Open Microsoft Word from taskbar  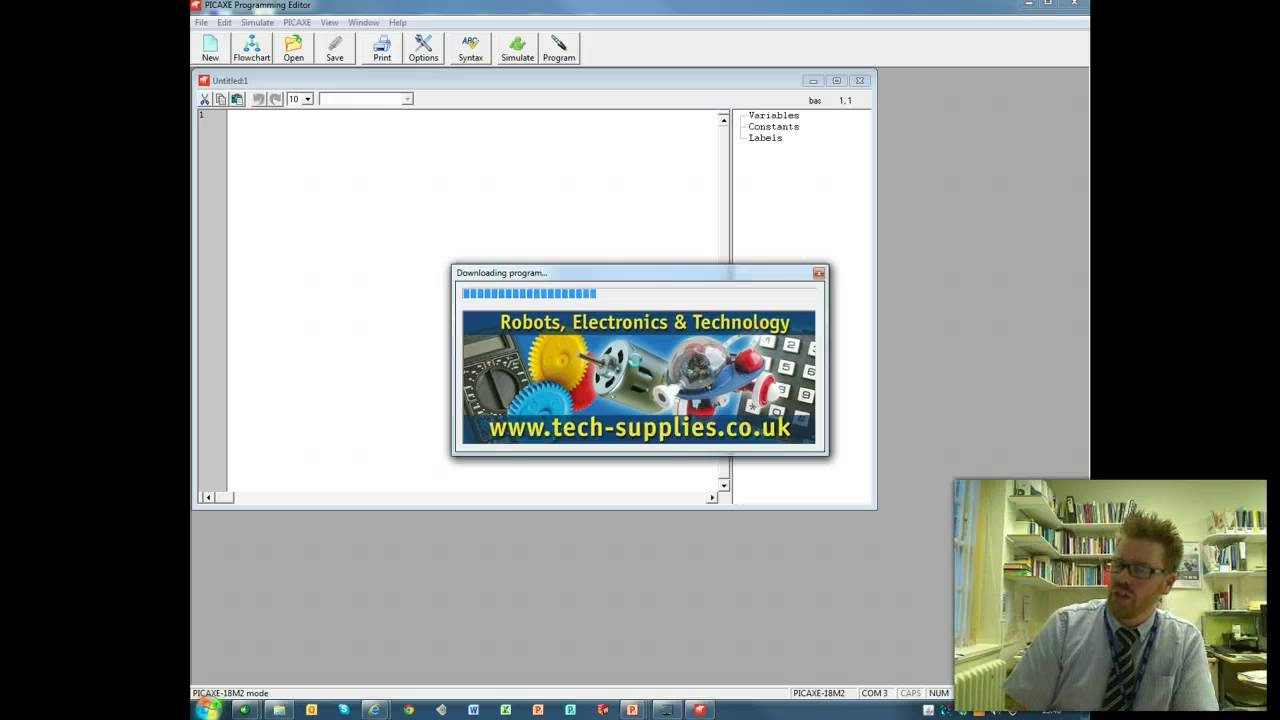pos(473,710)
